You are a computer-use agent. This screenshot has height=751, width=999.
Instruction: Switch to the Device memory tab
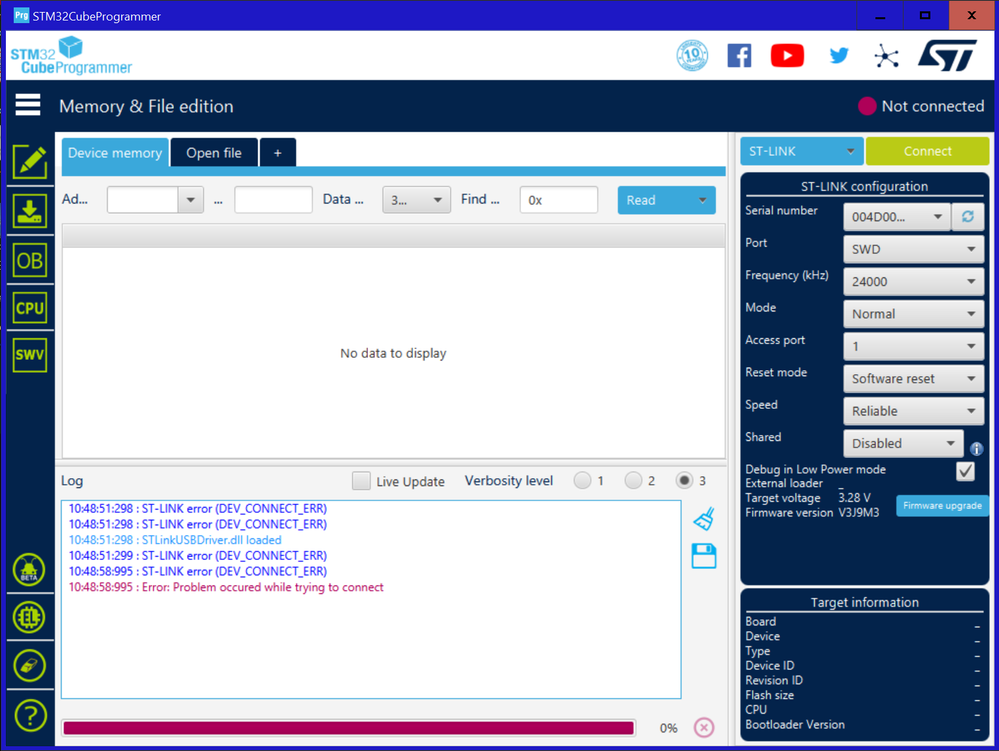click(115, 153)
